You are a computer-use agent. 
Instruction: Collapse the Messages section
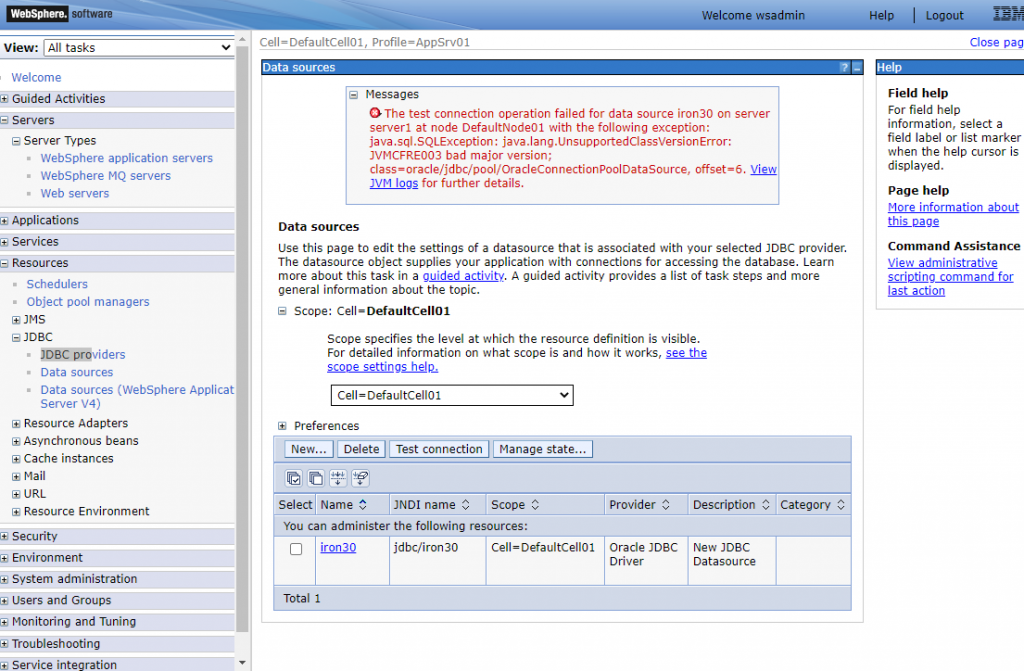(x=353, y=95)
